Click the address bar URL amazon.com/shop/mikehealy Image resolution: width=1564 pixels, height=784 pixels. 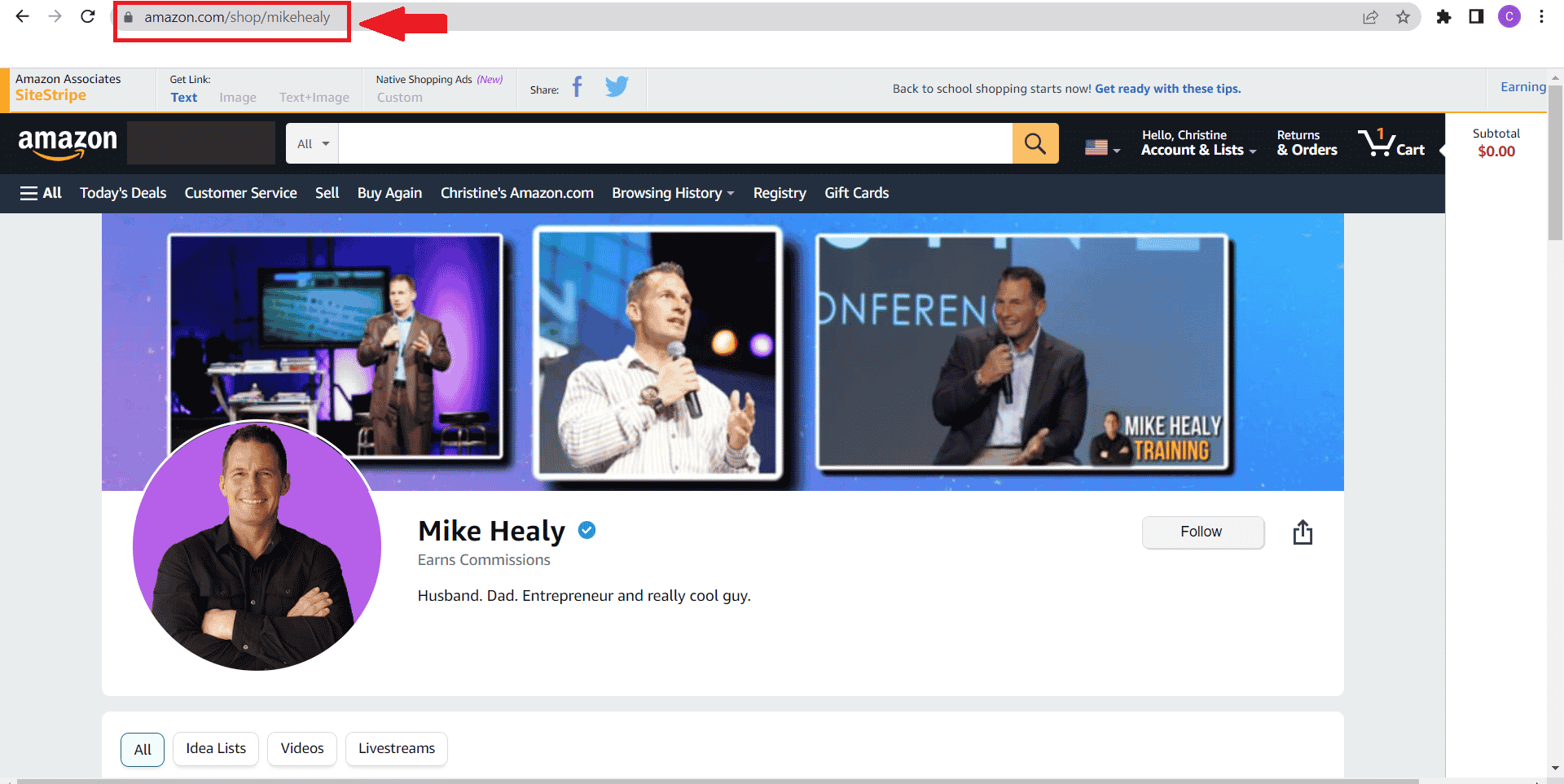click(x=237, y=17)
